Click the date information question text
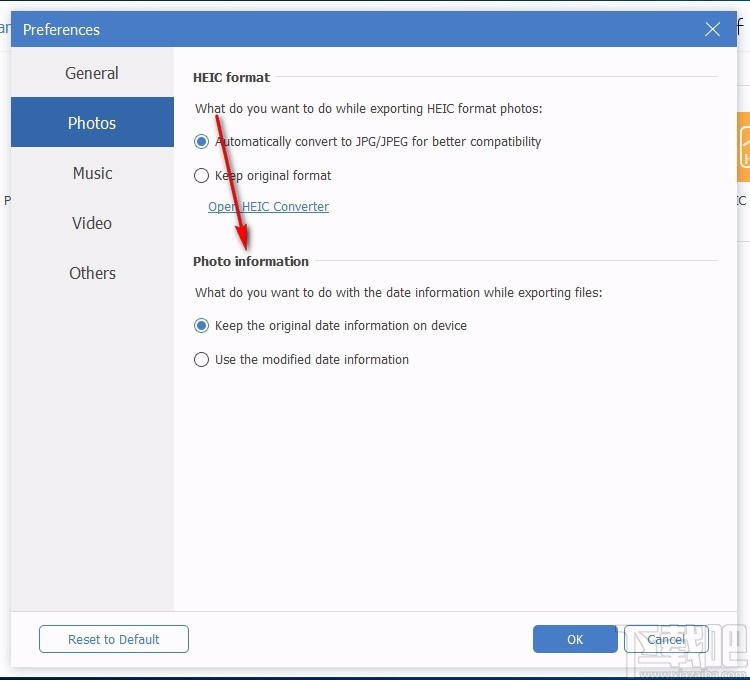The image size is (750, 680). pyautogui.click(x=398, y=292)
